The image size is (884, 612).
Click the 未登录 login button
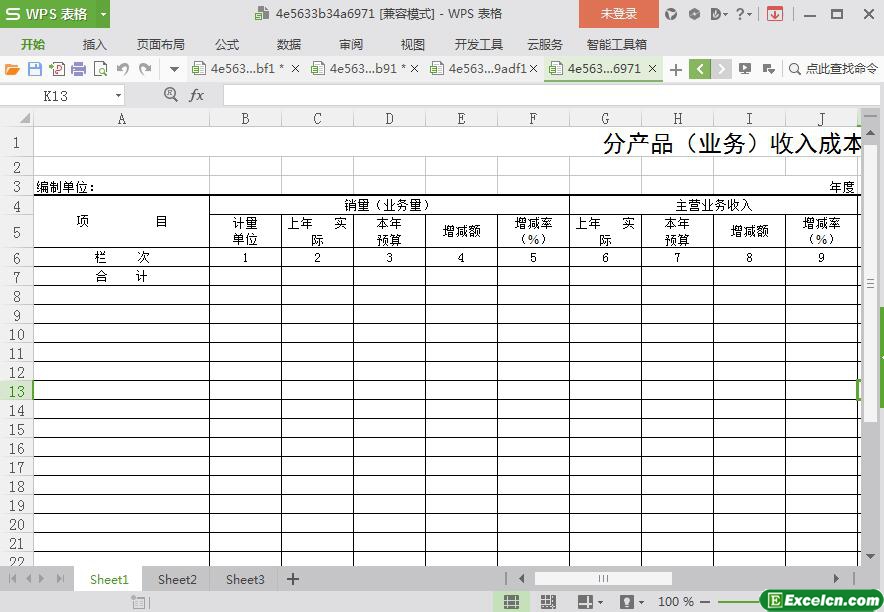(x=618, y=14)
